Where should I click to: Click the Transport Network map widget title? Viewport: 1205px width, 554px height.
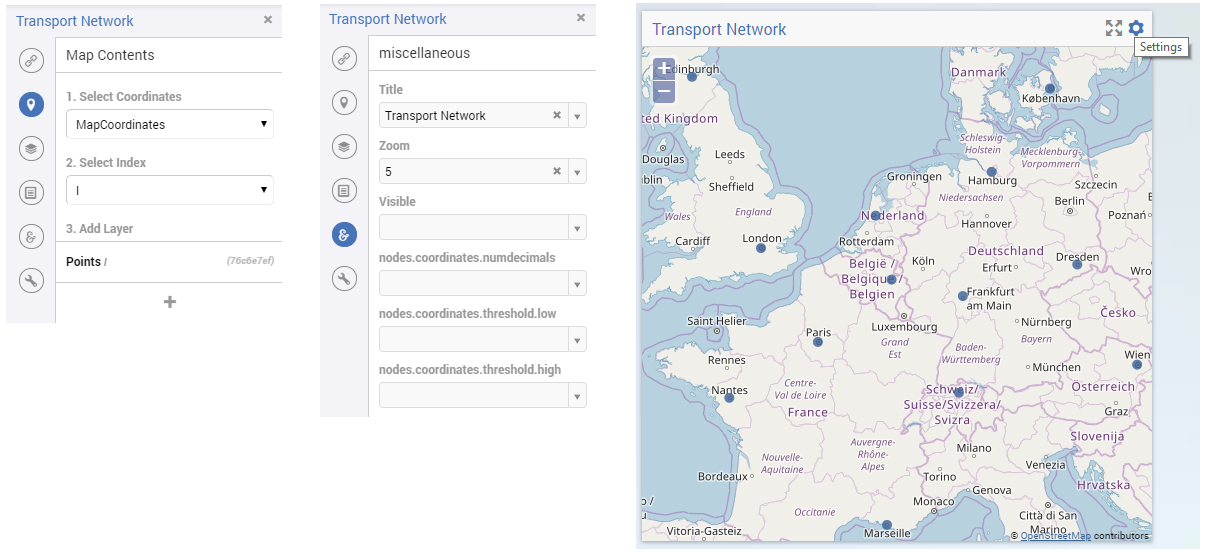tap(719, 29)
